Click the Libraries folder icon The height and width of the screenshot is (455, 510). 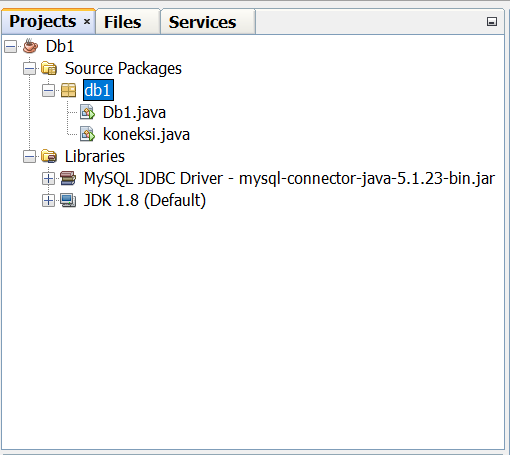(49, 156)
